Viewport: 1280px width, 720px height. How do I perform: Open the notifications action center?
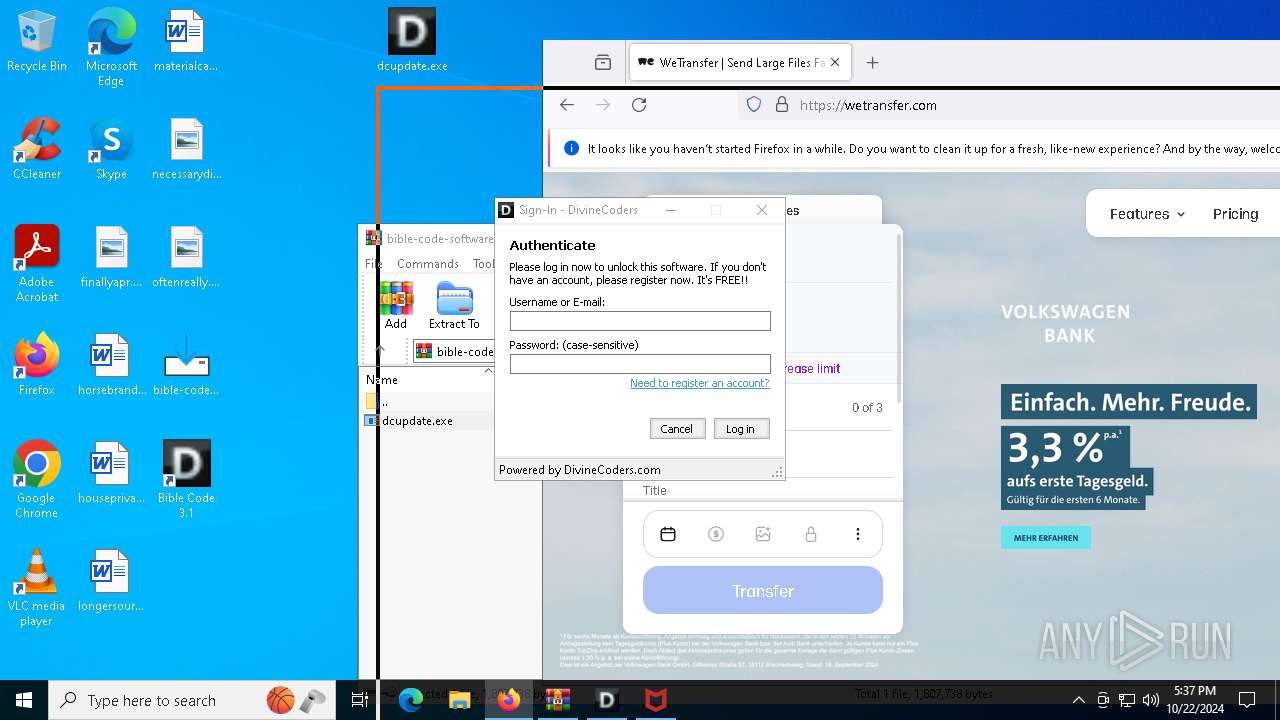[x=1247, y=700]
